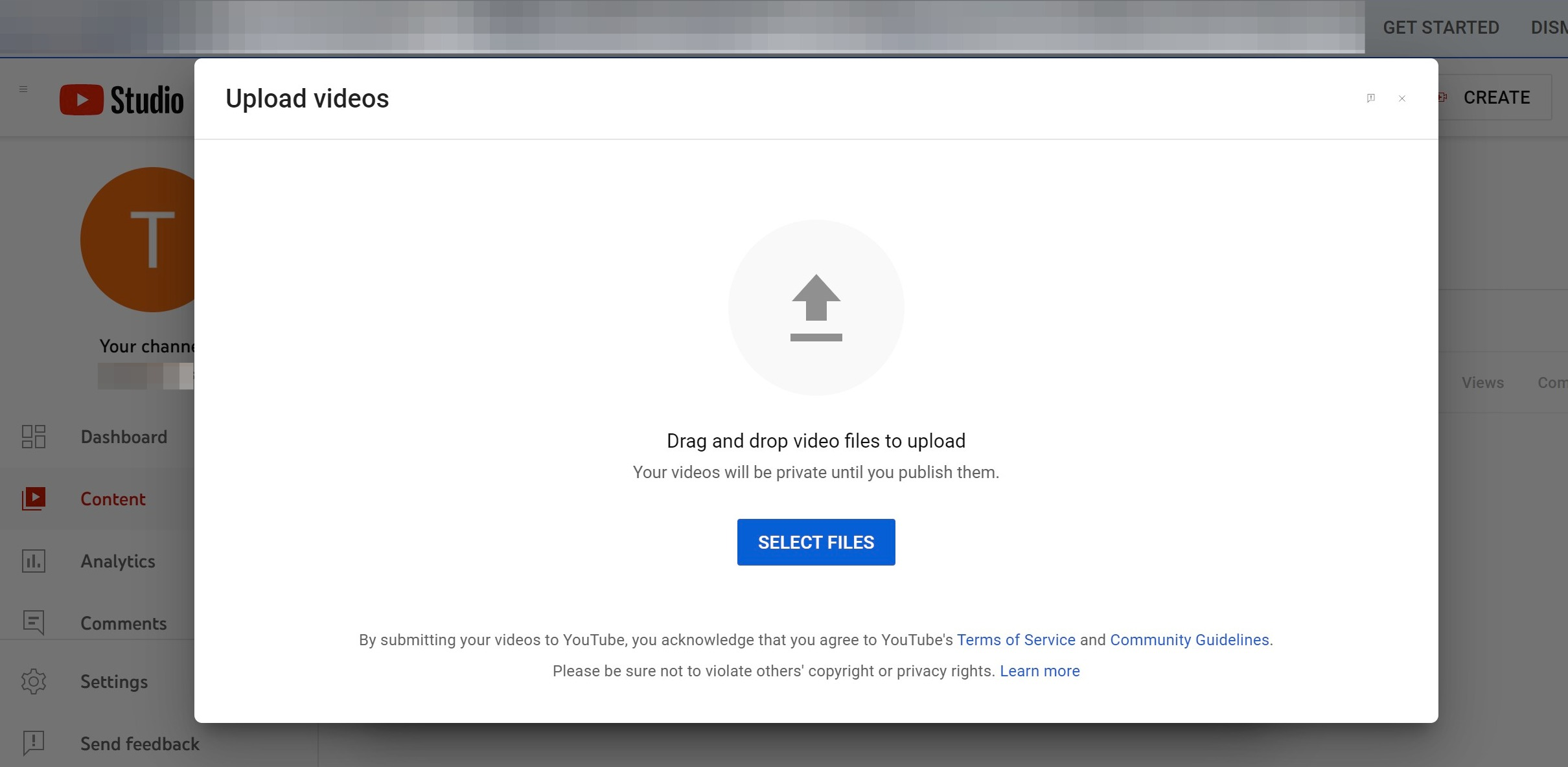The width and height of the screenshot is (1568, 767).
Task: Click the send feedback icon in dialog header
Action: pyautogui.click(x=1371, y=98)
